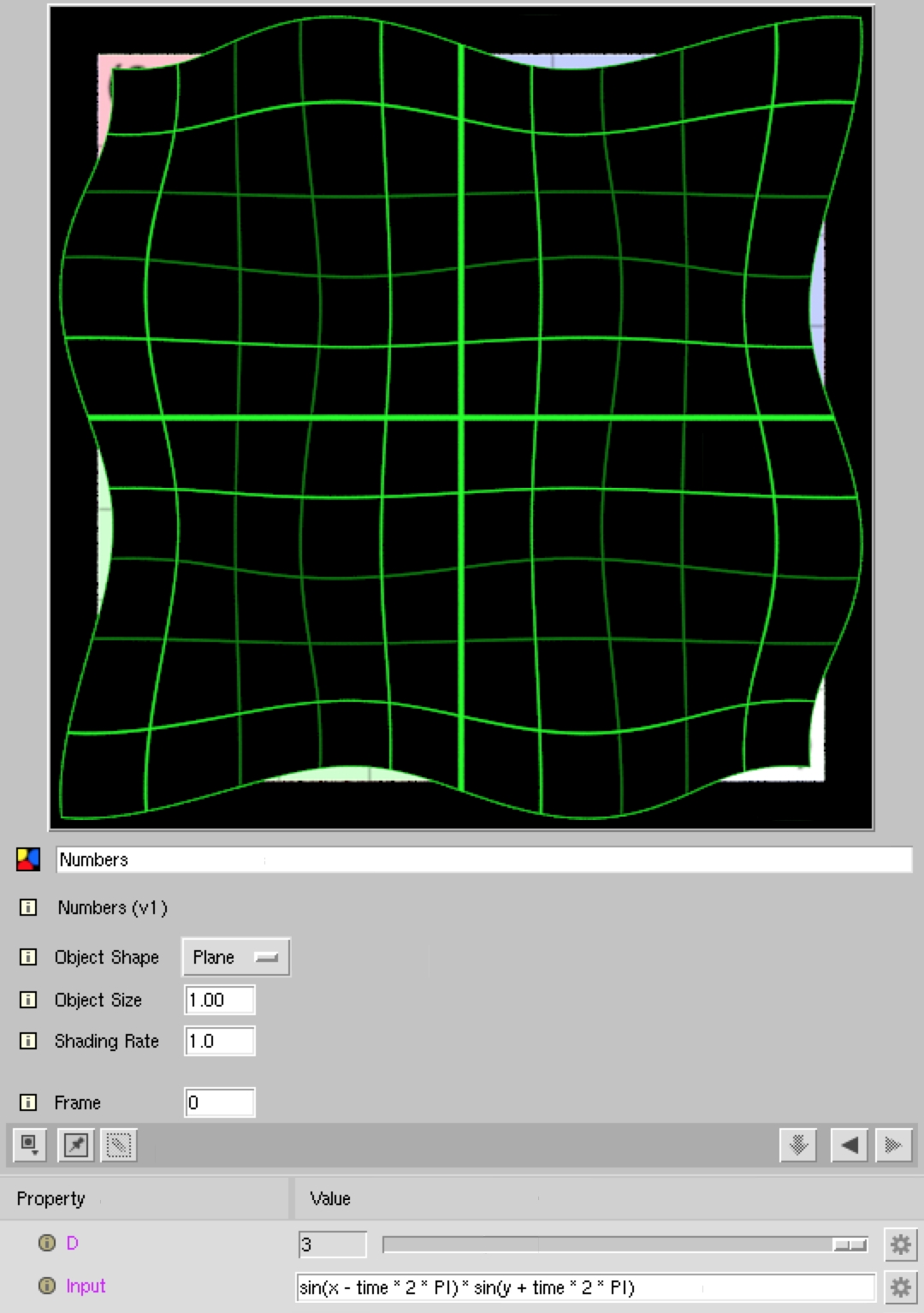Click the right-pointing triangle button
Viewport: 924px width, 1313px height.
(893, 1145)
